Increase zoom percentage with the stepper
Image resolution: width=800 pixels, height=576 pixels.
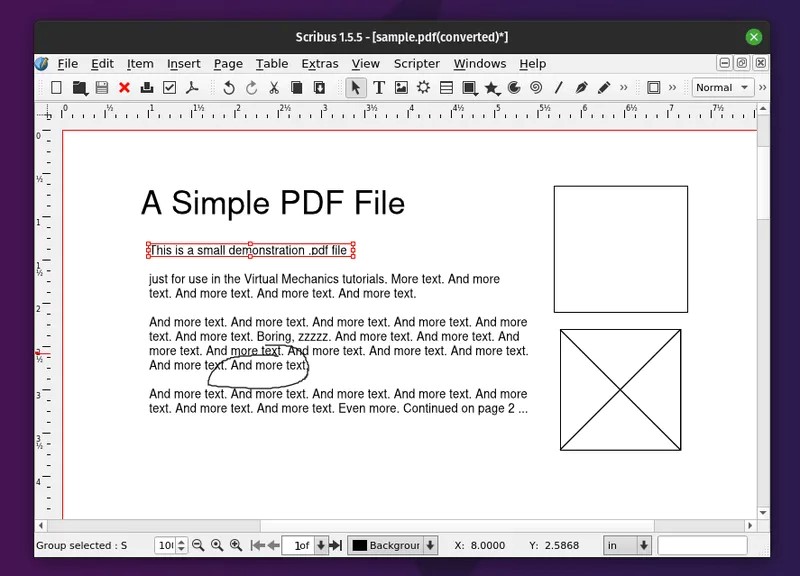(x=181, y=541)
